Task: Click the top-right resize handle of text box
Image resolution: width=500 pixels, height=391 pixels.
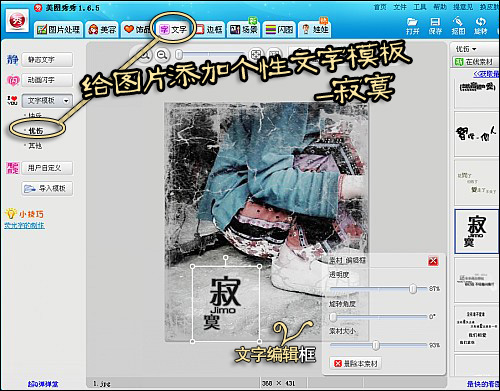Action: click(x=260, y=266)
